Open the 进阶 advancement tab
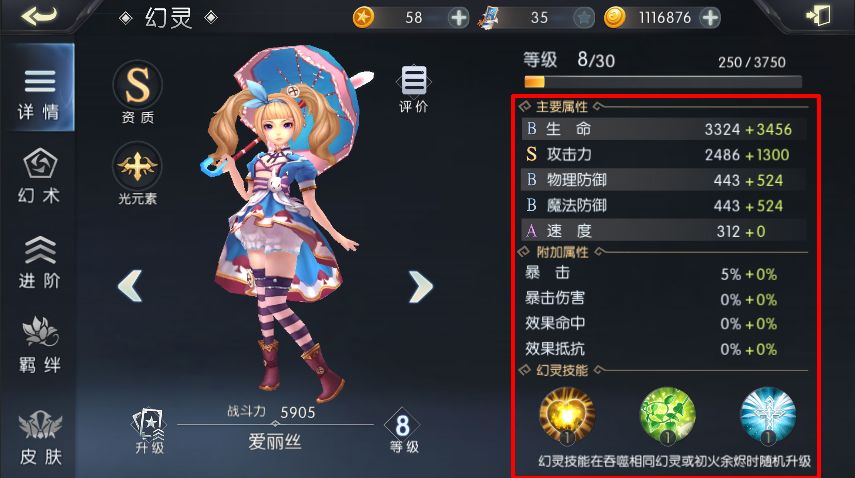The width and height of the screenshot is (855, 478). coord(39,262)
